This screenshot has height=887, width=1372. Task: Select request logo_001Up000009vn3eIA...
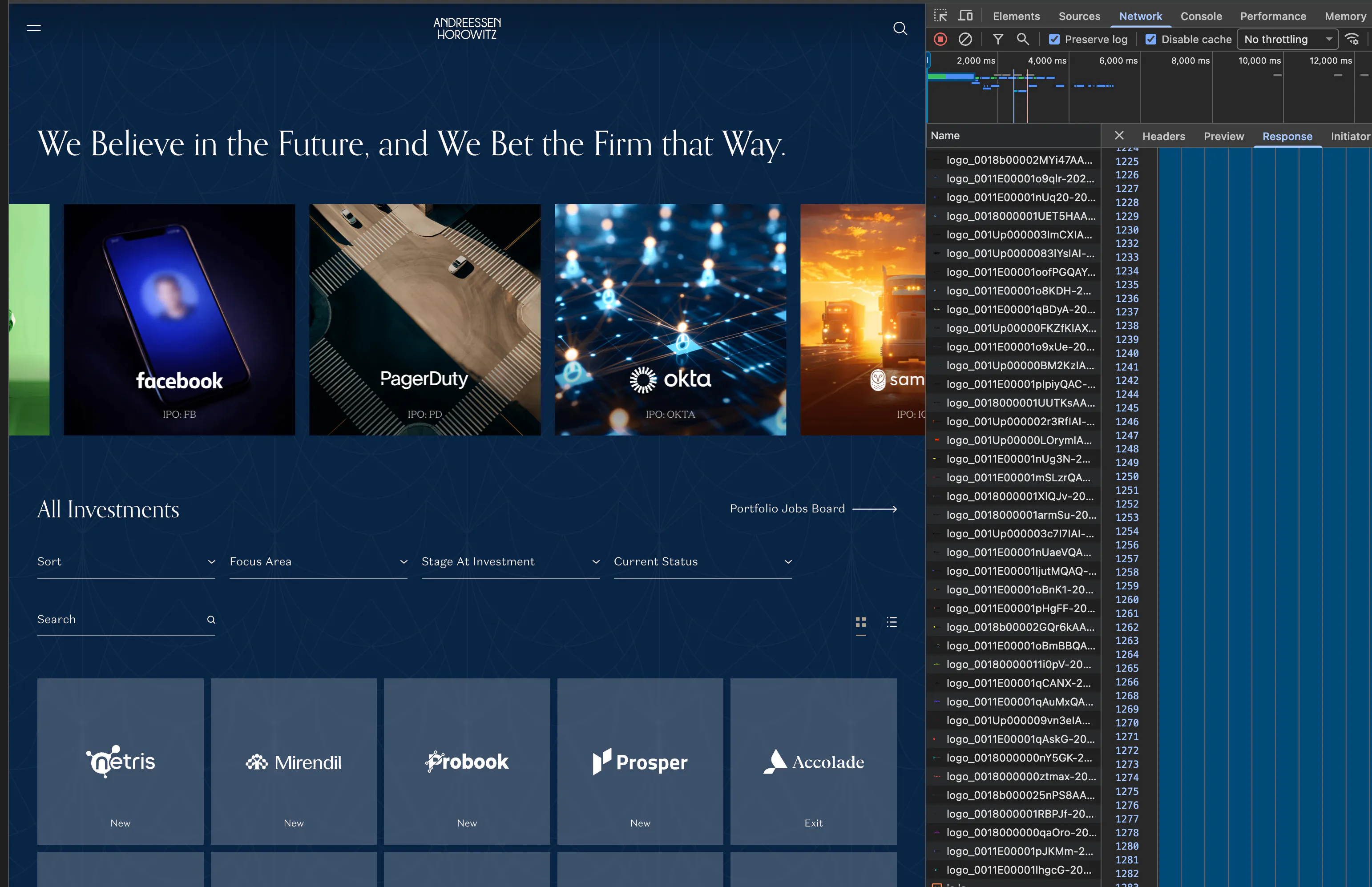pos(1014,721)
